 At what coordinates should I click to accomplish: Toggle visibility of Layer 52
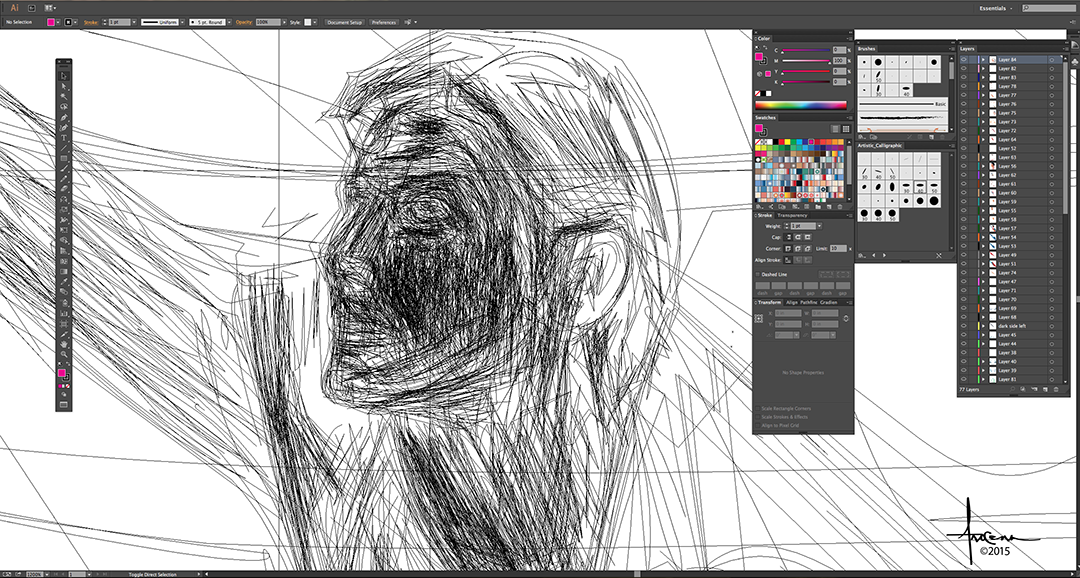964,149
